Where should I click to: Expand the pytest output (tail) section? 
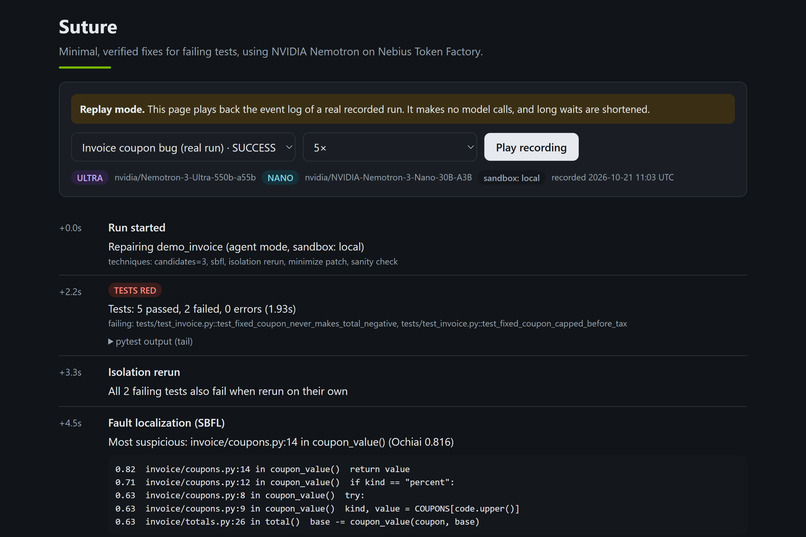click(x=150, y=342)
